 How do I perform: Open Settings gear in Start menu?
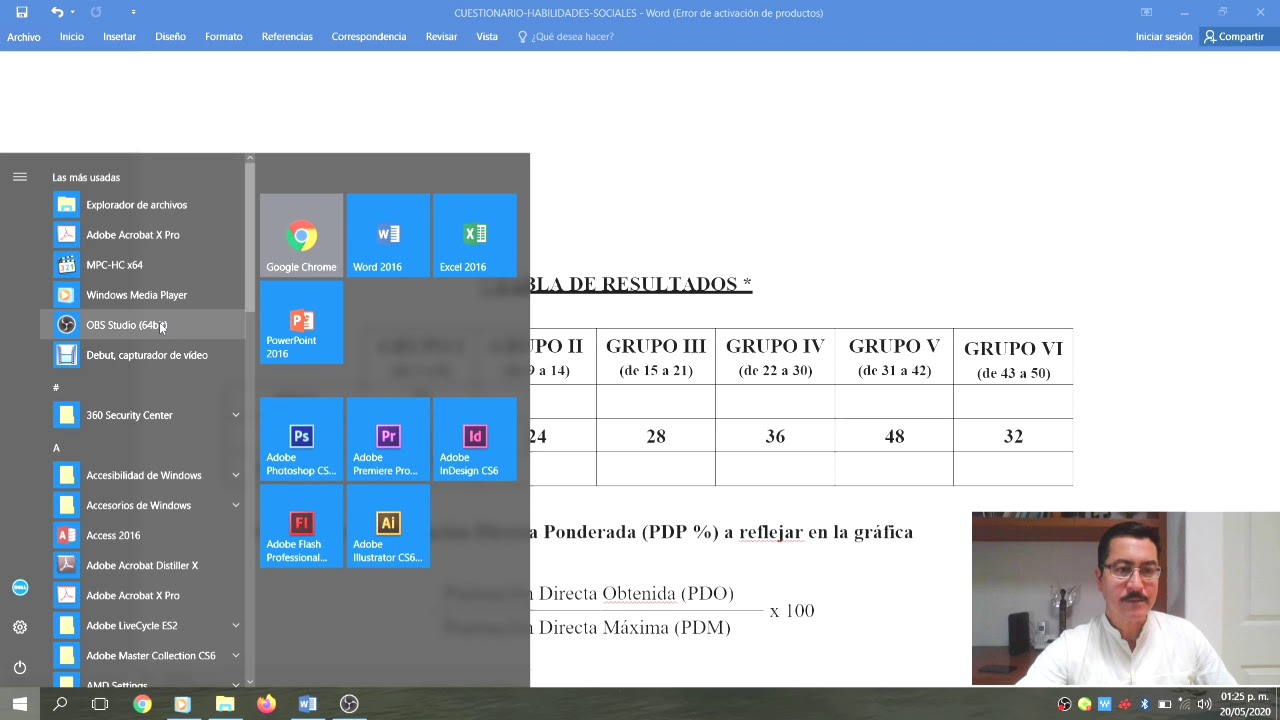pos(20,627)
